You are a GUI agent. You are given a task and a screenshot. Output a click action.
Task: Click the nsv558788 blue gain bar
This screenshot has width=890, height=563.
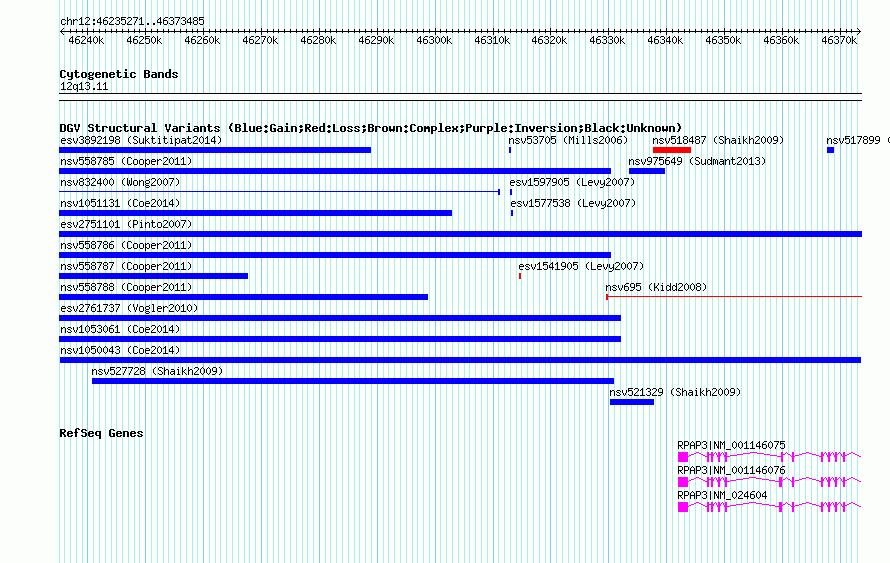[x=244, y=297]
